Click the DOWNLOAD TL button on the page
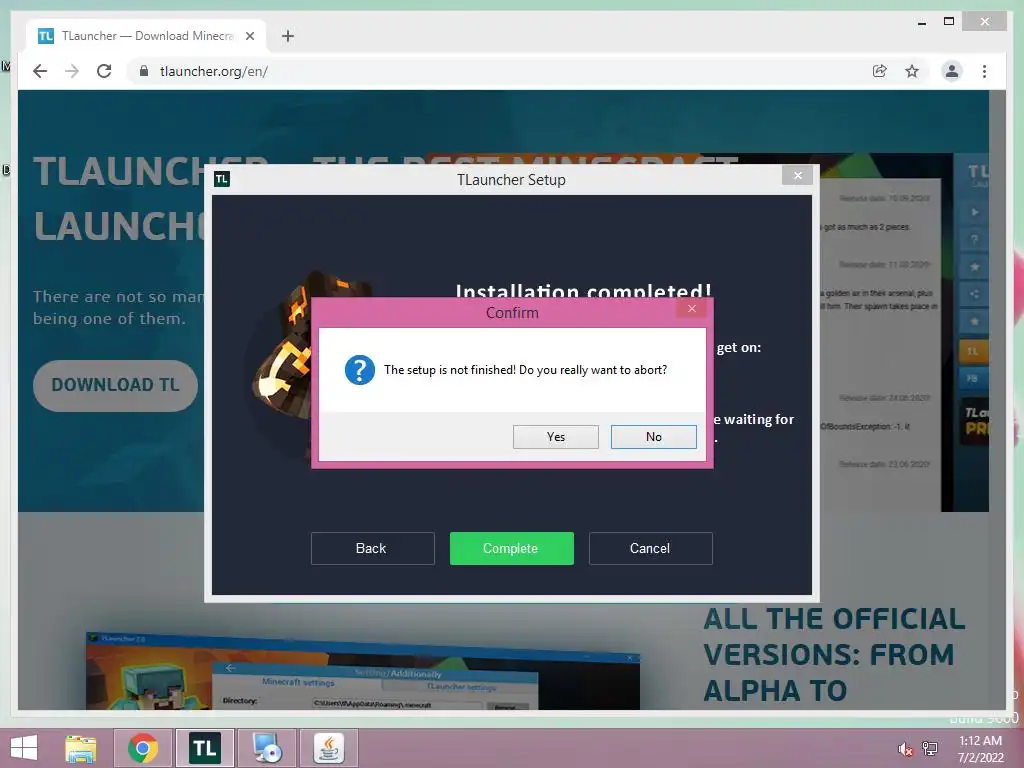Viewport: 1024px width, 768px height. click(116, 385)
